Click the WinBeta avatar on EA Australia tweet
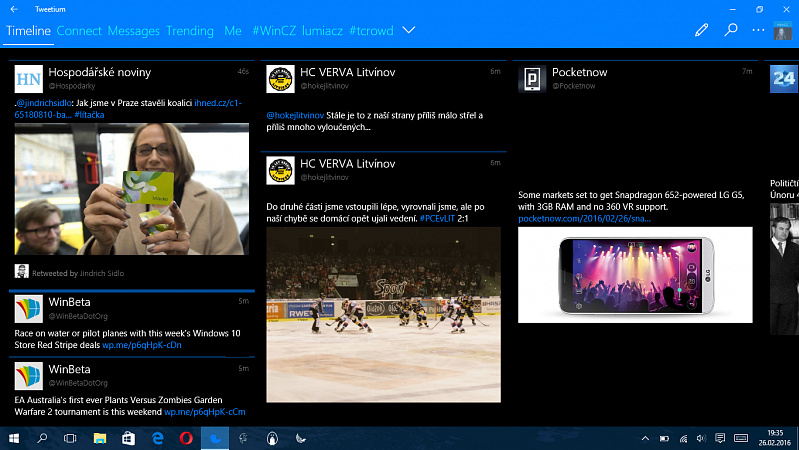Screen dimensions: 799x450 click(29, 376)
